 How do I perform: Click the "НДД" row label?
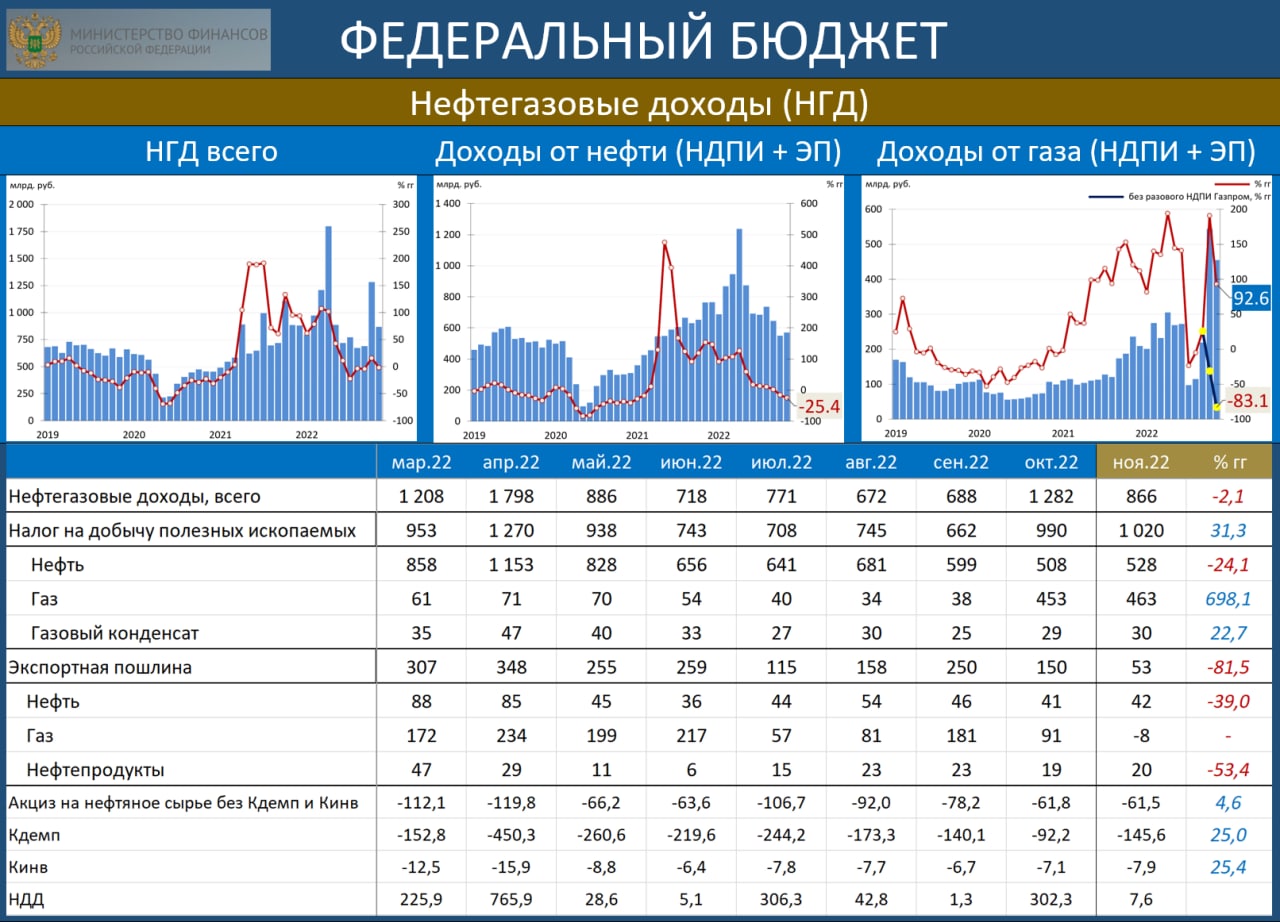(27, 901)
